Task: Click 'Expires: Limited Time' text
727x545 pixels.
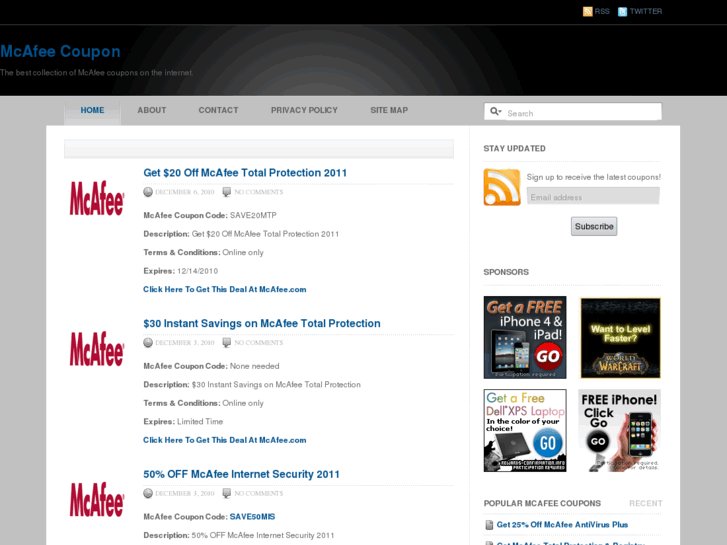Action: point(183,422)
